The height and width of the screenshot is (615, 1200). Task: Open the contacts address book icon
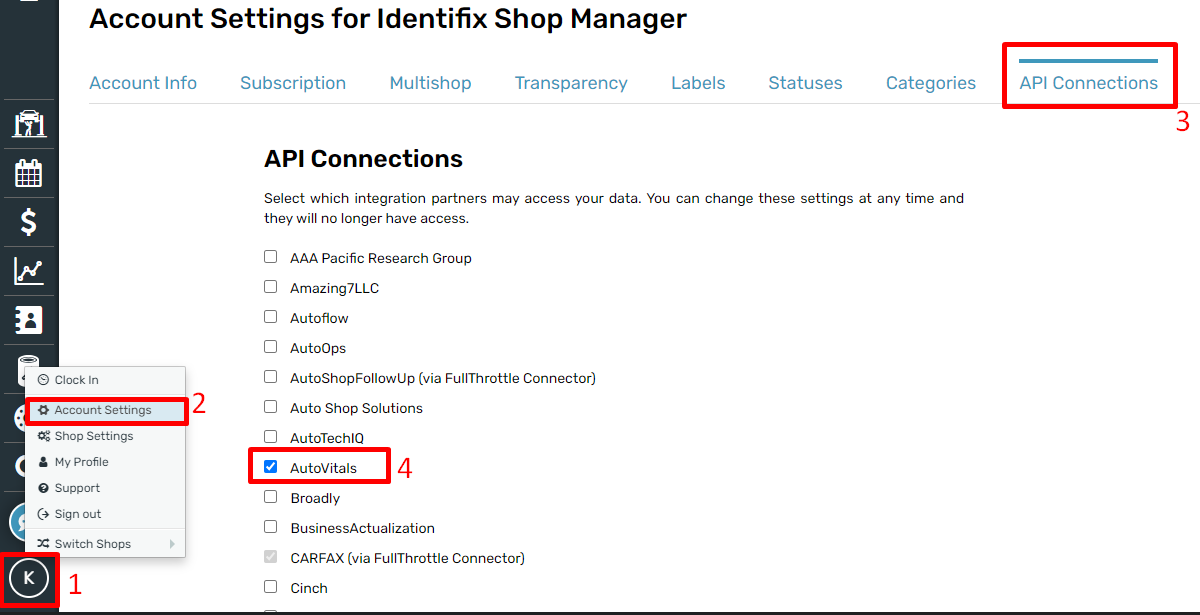[29, 320]
